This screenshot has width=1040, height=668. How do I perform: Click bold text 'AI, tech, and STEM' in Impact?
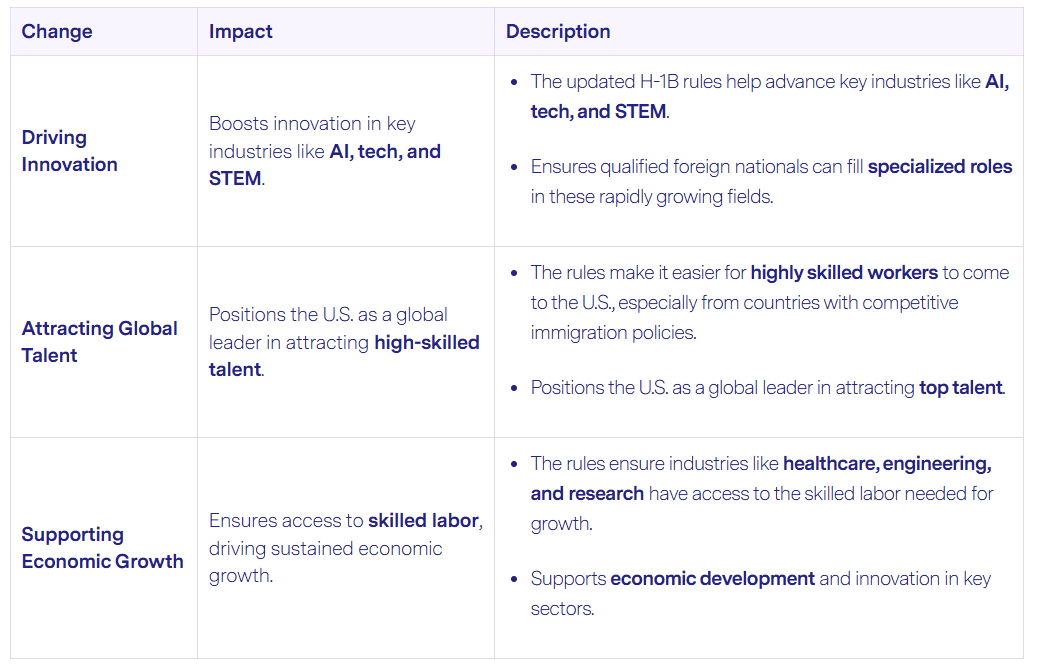[324, 165]
